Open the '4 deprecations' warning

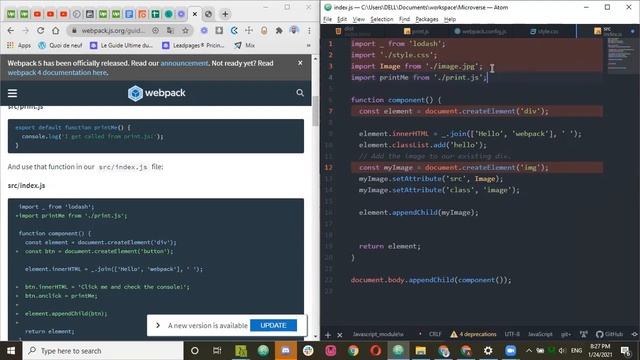coord(473,334)
